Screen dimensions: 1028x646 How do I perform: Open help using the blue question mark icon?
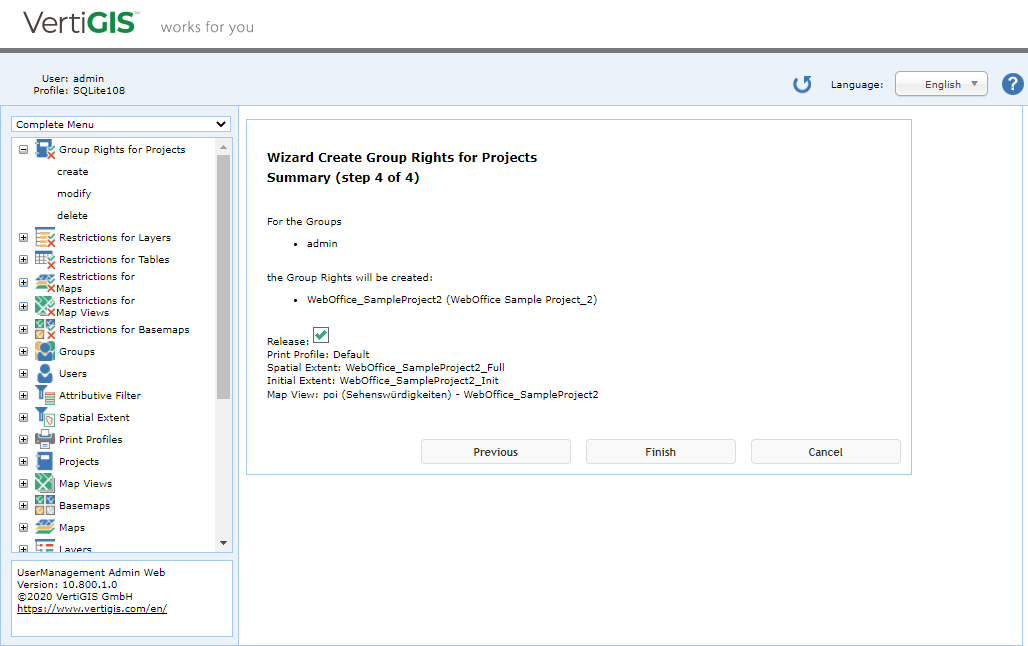pyautogui.click(x=1012, y=84)
